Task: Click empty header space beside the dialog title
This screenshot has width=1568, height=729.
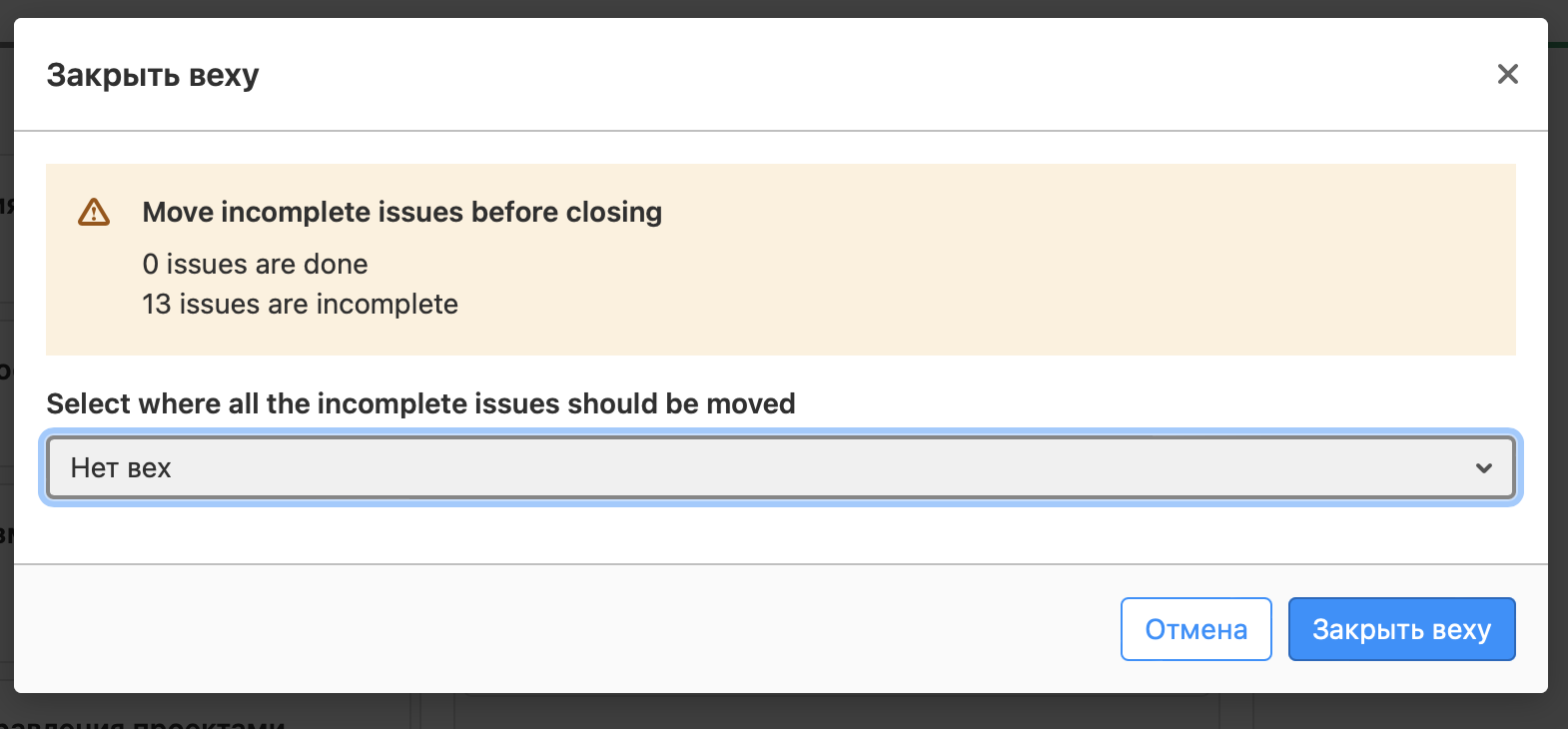Action: click(x=799, y=75)
